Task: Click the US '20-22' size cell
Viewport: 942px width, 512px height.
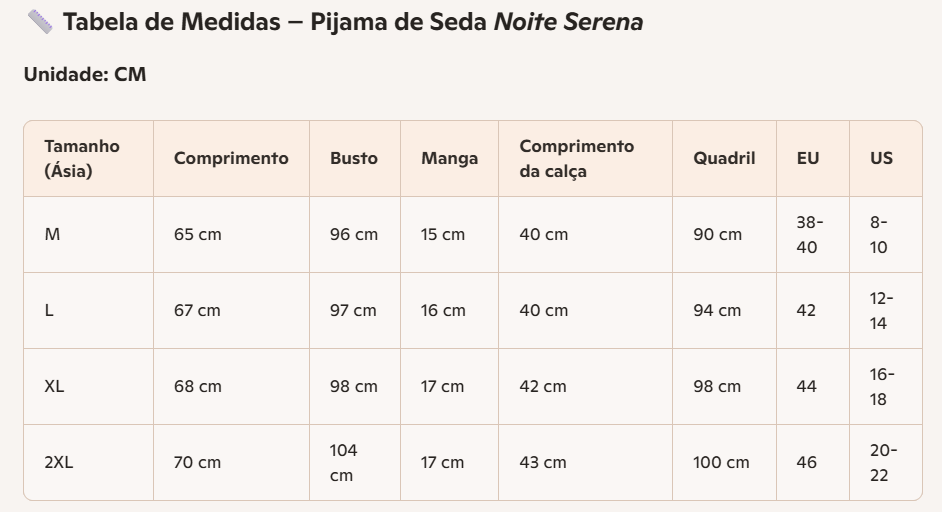Action: point(883,463)
